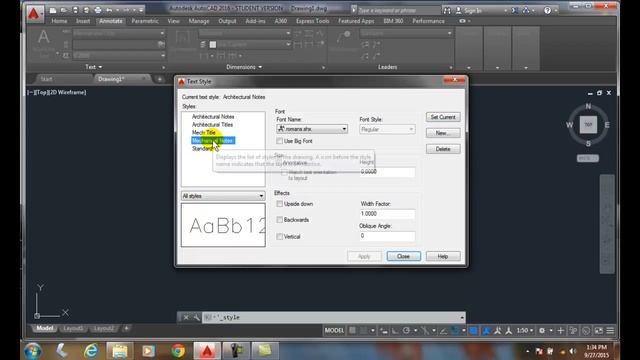This screenshot has height=360, width=640.
Task: Click the Plot printer icon in Quick Access toolbar
Action: [98, 10]
